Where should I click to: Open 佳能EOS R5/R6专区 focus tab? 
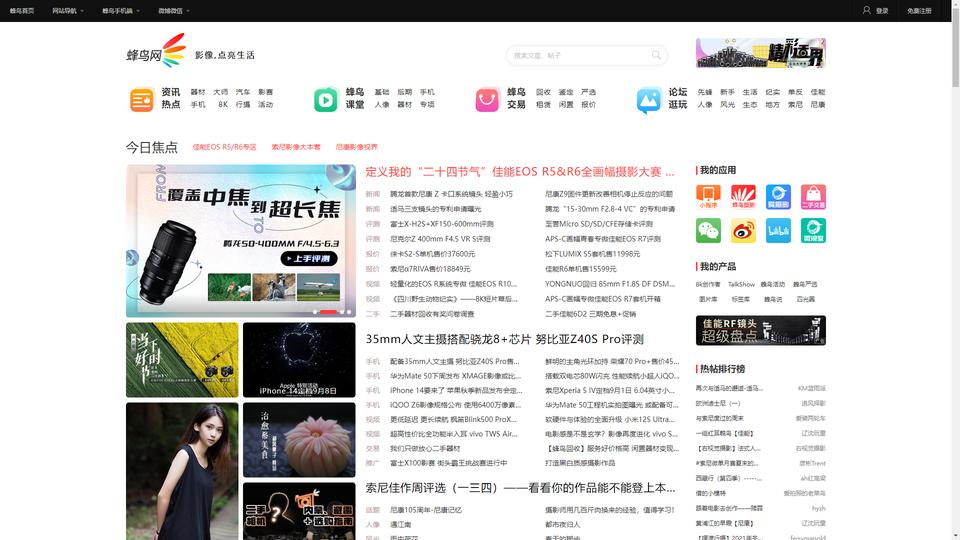click(224, 147)
